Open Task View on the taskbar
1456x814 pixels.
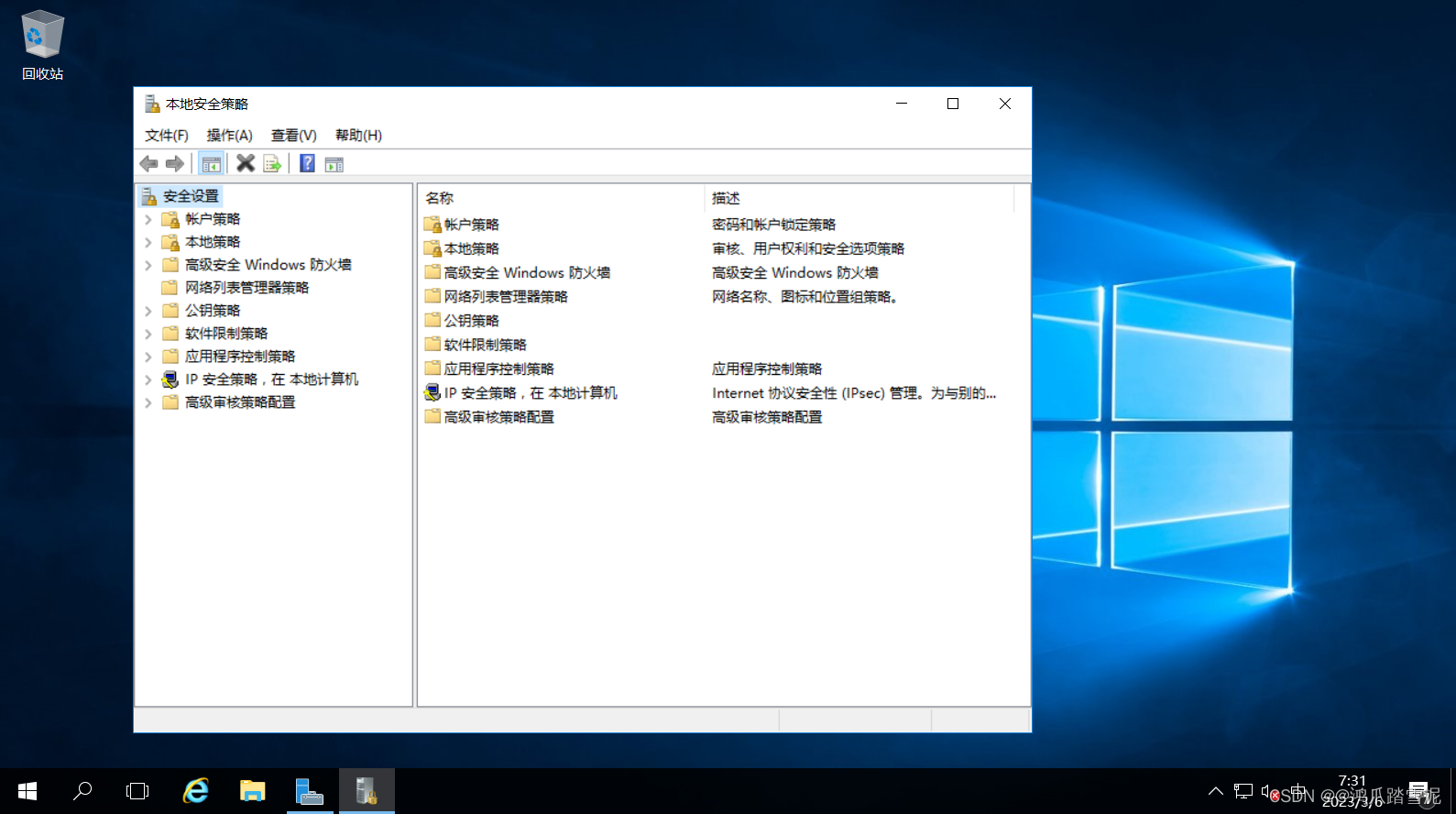pos(137,790)
